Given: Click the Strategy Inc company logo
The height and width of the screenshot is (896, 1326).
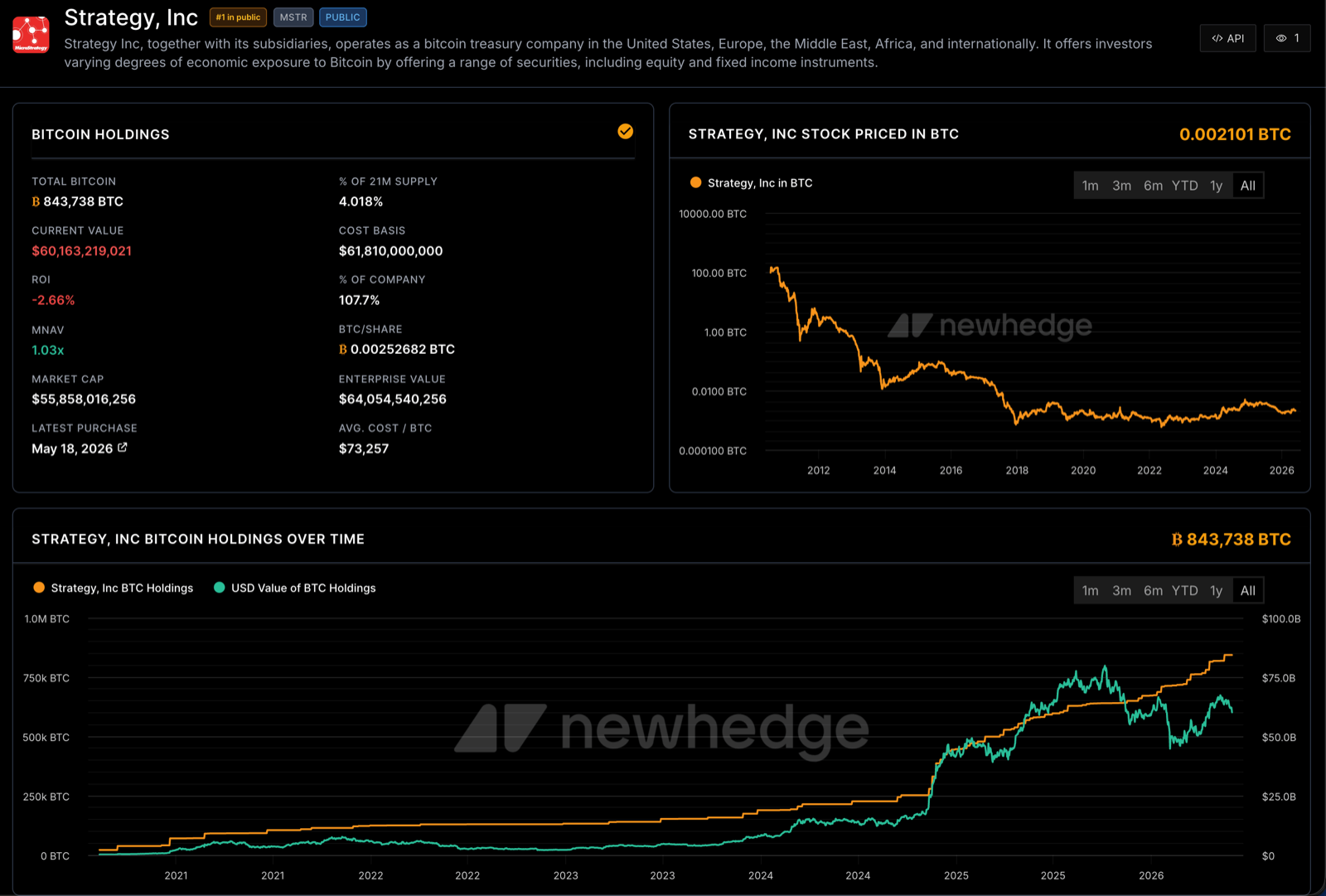Looking at the screenshot, I should 31,35.
